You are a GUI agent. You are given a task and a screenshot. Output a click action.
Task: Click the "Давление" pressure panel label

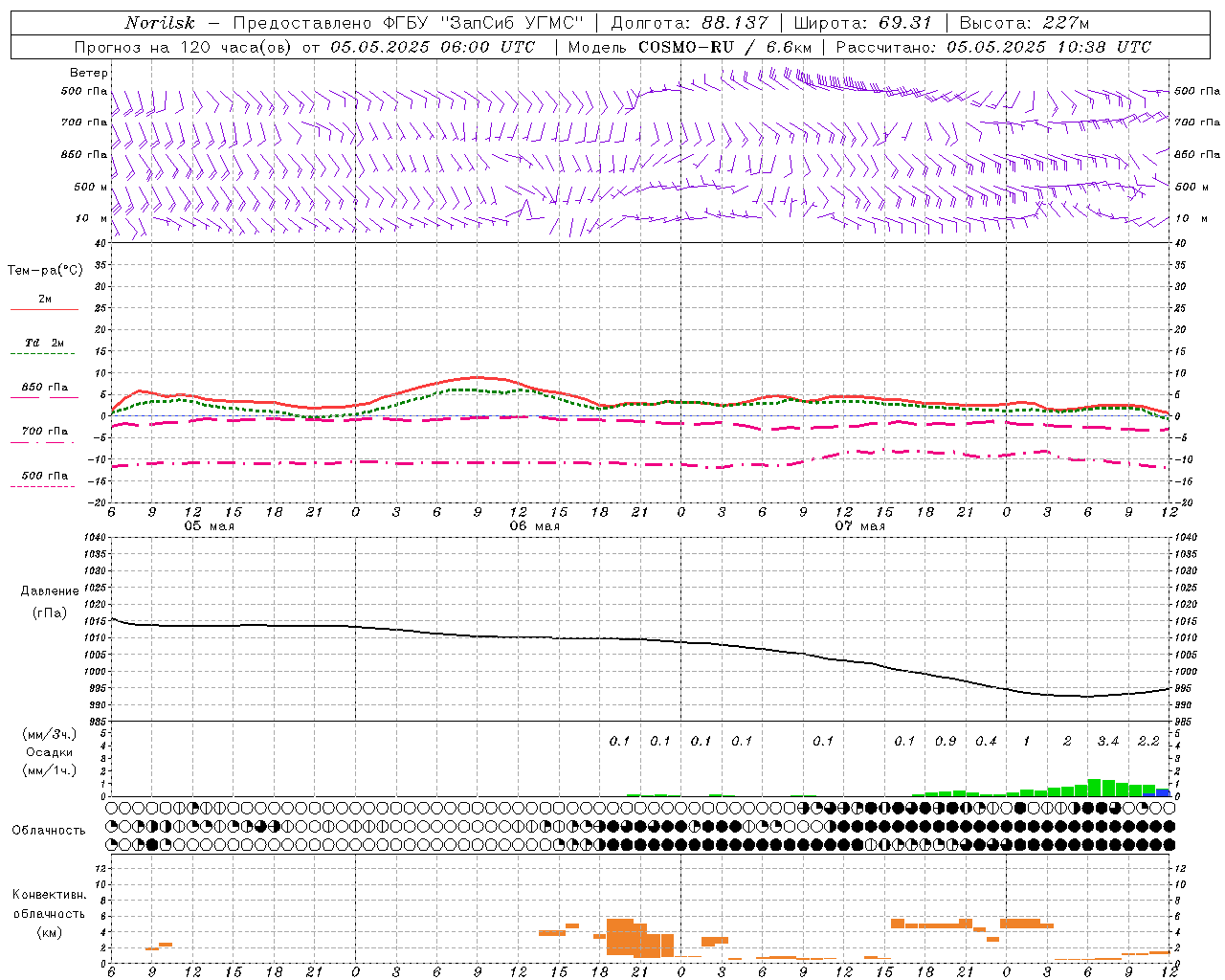pos(50,591)
